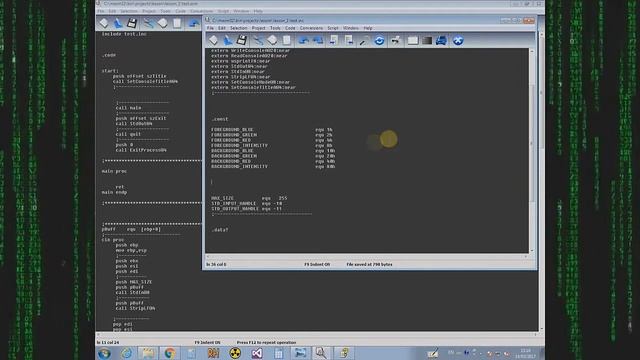Screen dimensions: 640x360
Task: Click the round blue X icon in front toolbar
Action: point(458,40)
